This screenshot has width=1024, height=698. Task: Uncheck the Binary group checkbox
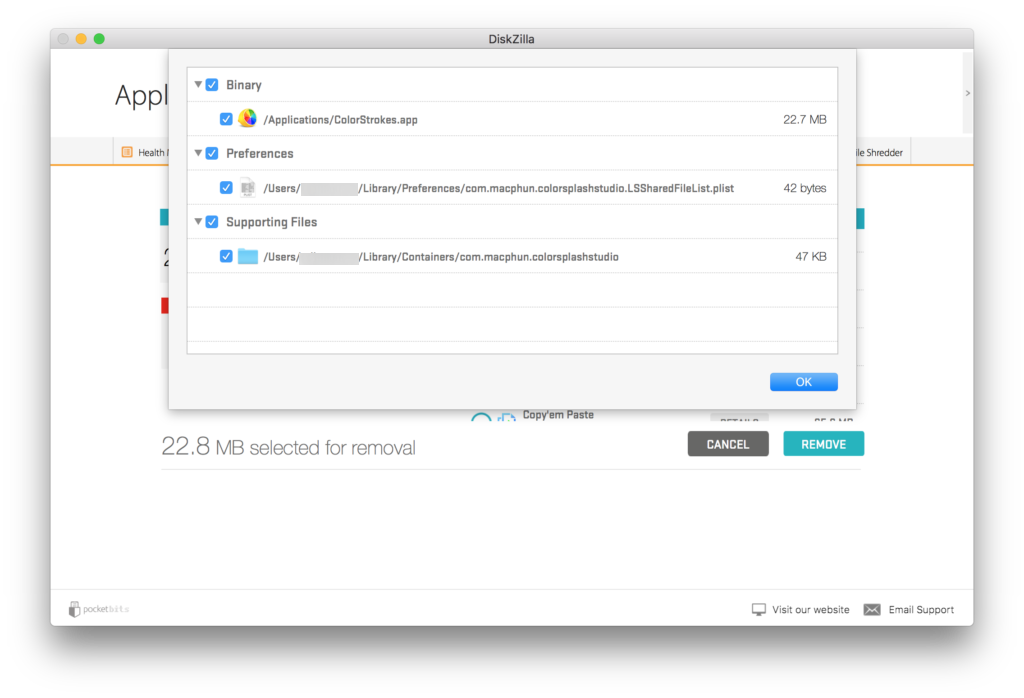[x=212, y=85]
